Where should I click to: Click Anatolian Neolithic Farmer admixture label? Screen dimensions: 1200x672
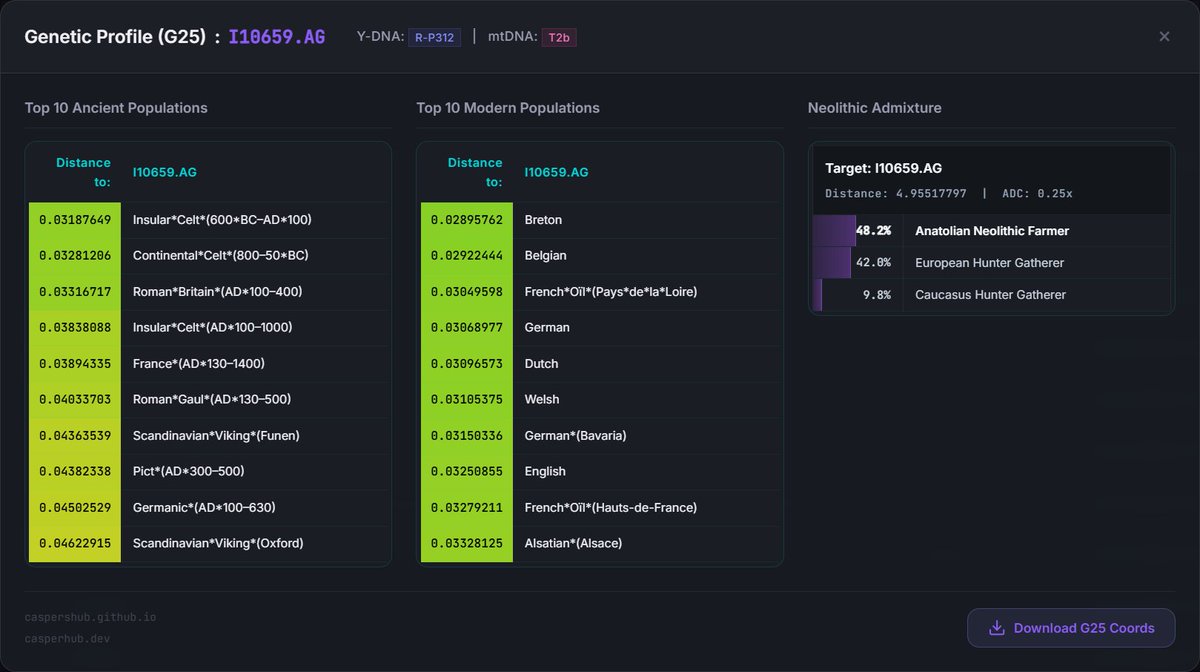pos(992,231)
